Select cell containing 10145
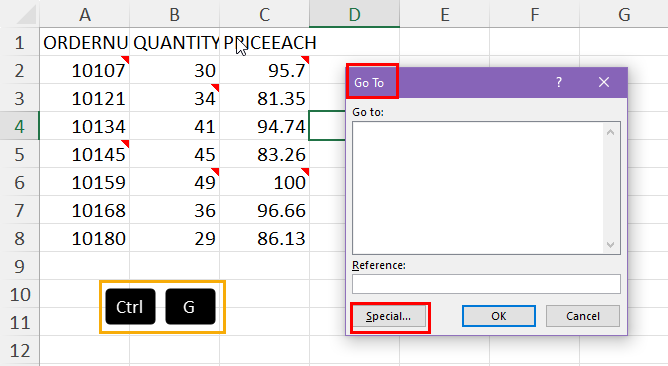Viewport: 668px width, 366px height. coord(85,154)
